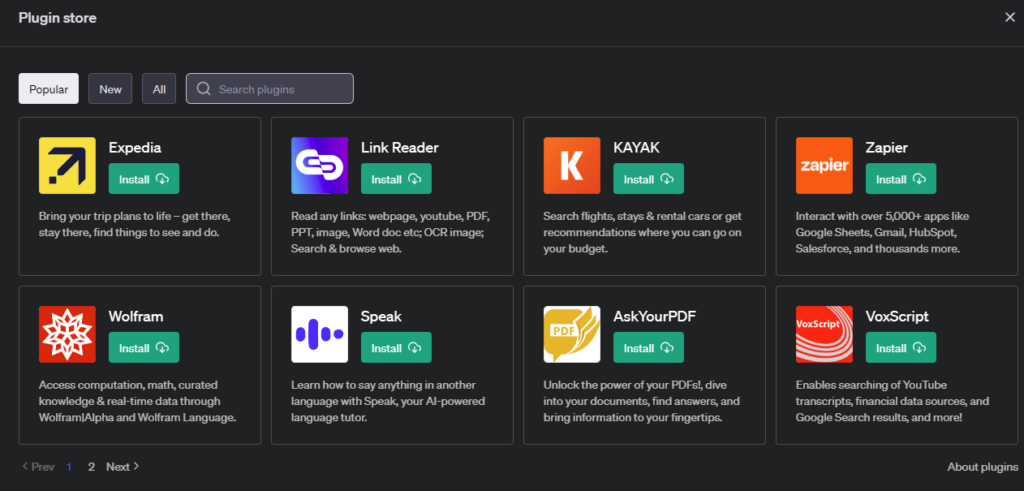Install the Expedia plugin
This screenshot has height=491, width=1024.
[x=144, y=179]
